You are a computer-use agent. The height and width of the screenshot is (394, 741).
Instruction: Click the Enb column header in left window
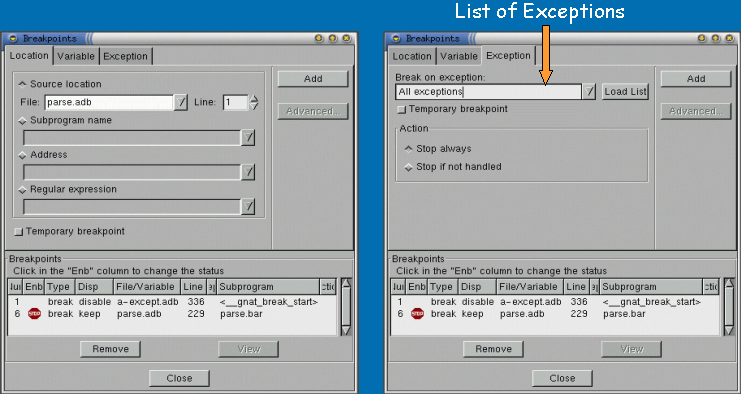click(34, 287)
